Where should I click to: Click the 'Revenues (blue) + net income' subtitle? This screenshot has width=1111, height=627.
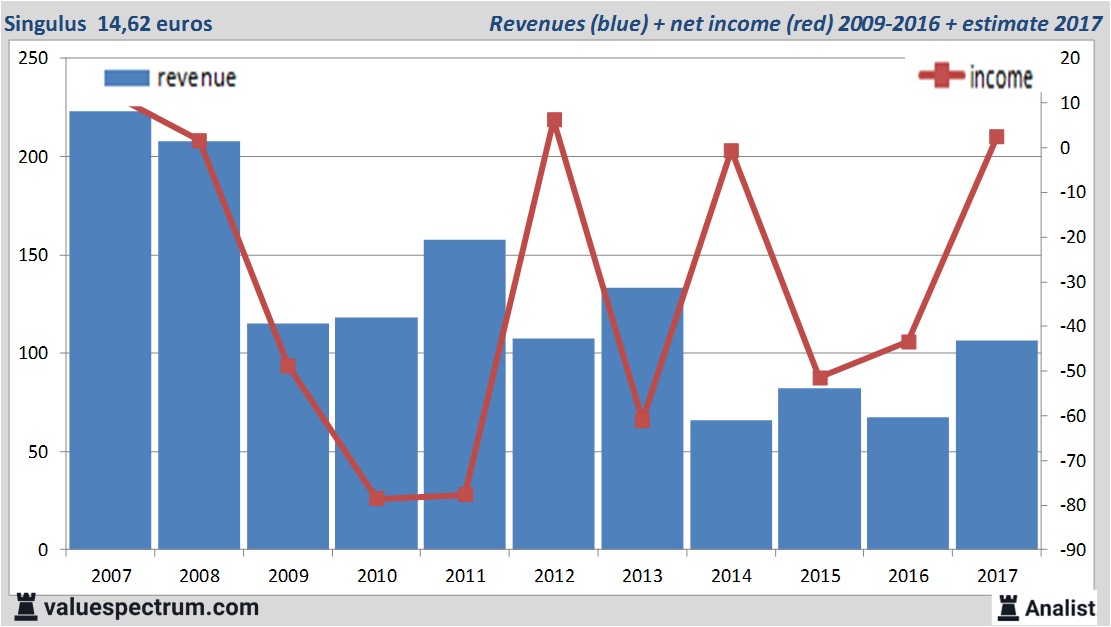click(x=796, y=23)
